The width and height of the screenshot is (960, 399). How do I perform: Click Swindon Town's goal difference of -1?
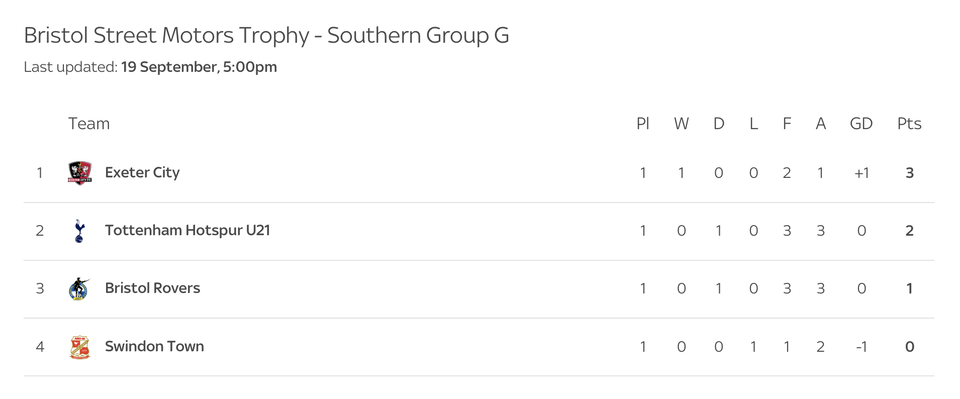tap(861, 346)
